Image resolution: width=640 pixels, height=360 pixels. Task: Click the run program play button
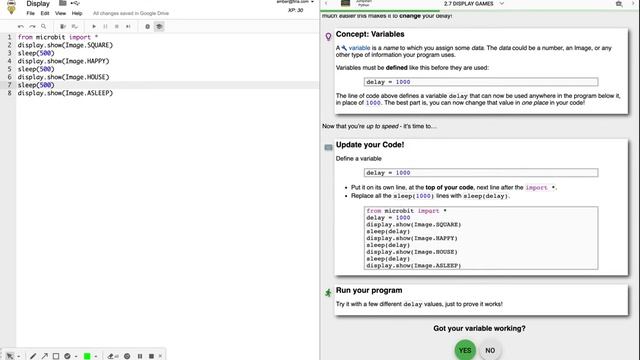click(x=94, y=27)
